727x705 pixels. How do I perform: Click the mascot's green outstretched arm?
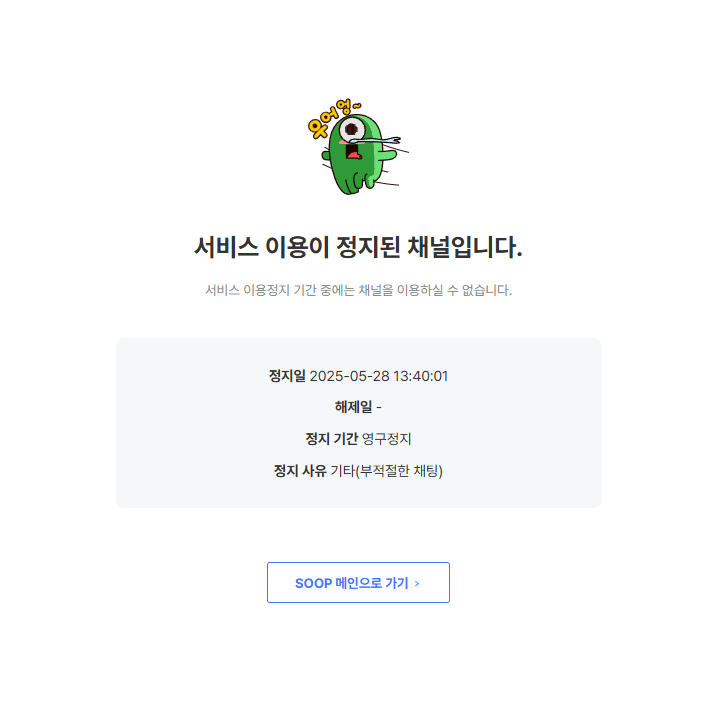(388, 155)
